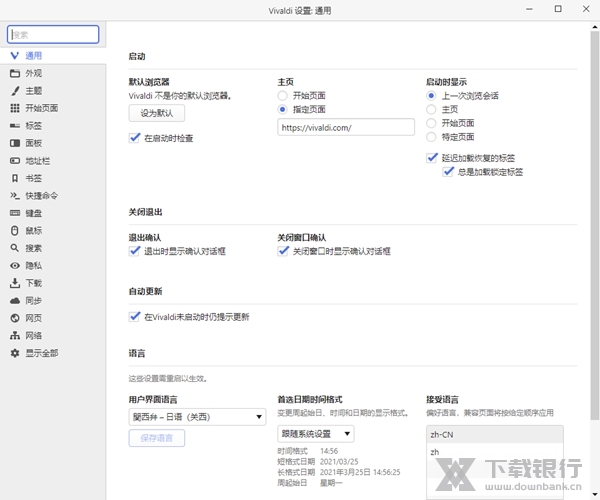Toggle the 退出时显示确认对话框 checkbox
The height and width of the screenshot is (500, 600).
pyautogui.click(x=134, y=251)
